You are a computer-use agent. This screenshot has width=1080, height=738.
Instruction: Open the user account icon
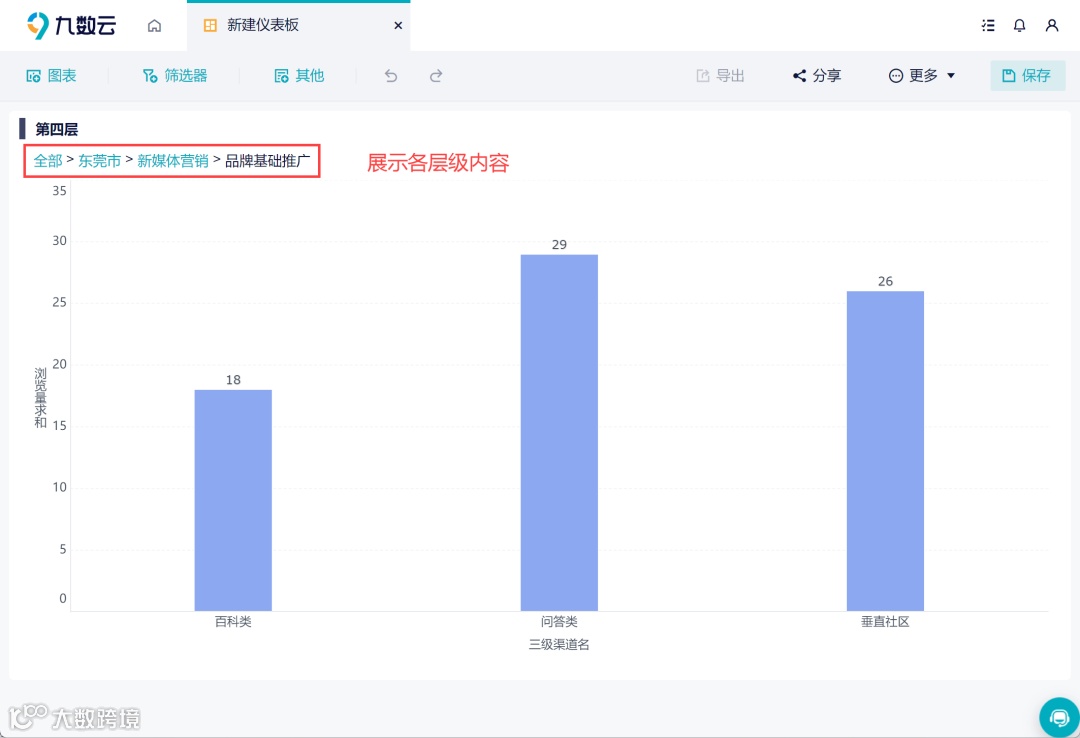(x=1052, y=25)
